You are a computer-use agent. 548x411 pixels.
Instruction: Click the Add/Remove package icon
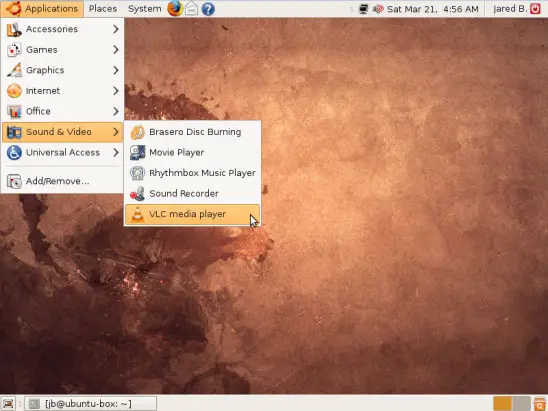14,181
